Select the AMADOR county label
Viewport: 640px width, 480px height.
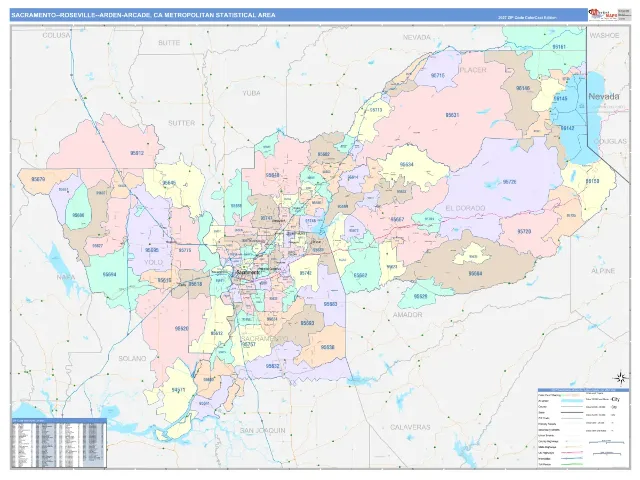coord(407,315)
